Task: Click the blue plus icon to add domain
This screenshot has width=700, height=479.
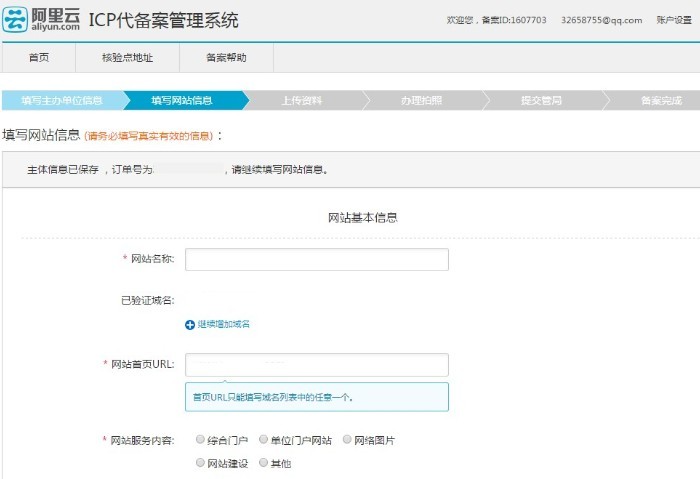Action: (x=190, y=325)
